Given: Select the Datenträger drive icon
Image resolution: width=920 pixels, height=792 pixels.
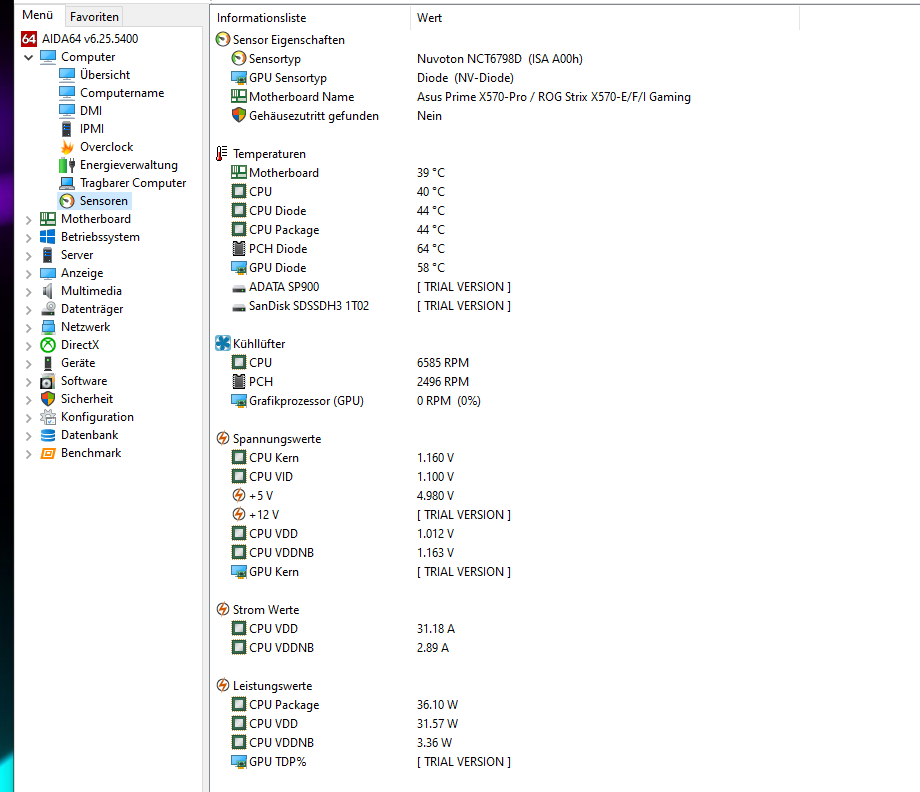Looking at the screenshot, I should pyautogui.click(x=48, y=309).
